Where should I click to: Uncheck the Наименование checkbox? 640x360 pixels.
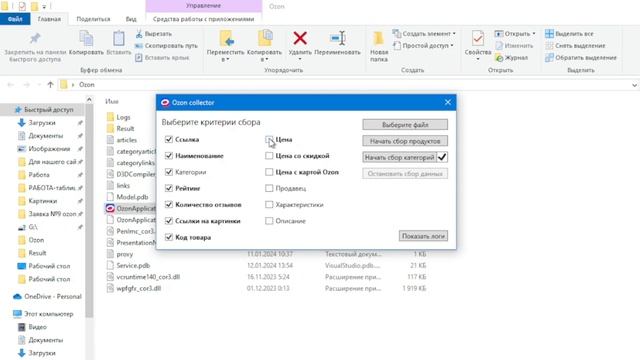pyautogui.click(x=169, y=156)
